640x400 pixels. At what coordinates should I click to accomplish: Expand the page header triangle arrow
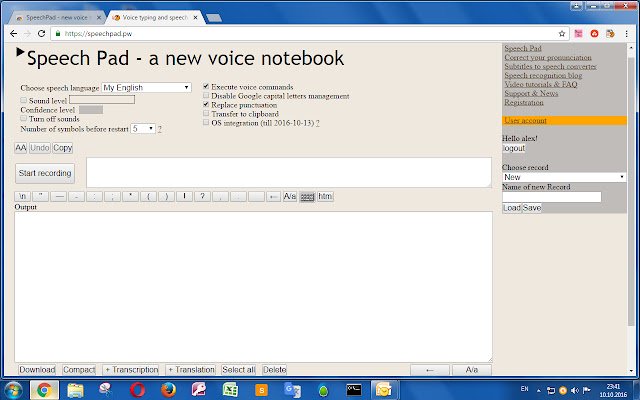(20, 52)
